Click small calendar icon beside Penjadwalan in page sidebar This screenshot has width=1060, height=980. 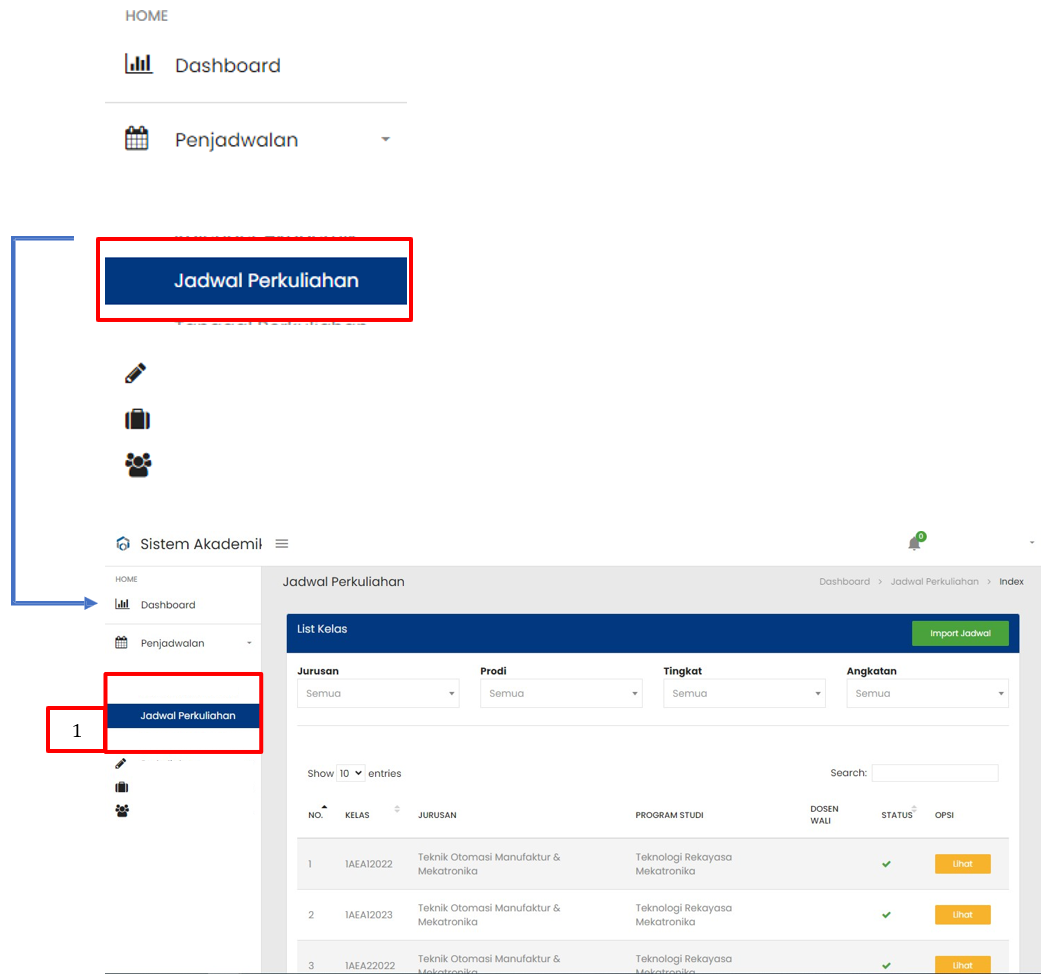click(121, 642)
